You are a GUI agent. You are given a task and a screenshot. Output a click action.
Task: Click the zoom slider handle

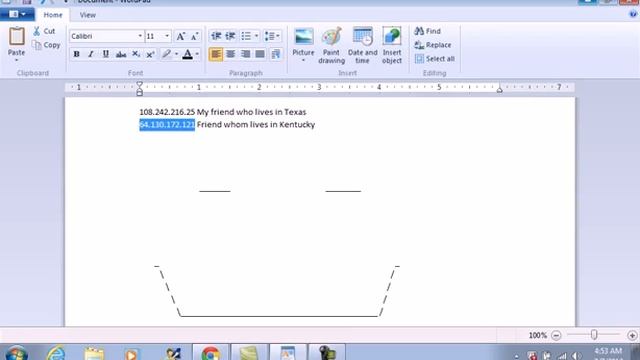(x=594, y=335)
